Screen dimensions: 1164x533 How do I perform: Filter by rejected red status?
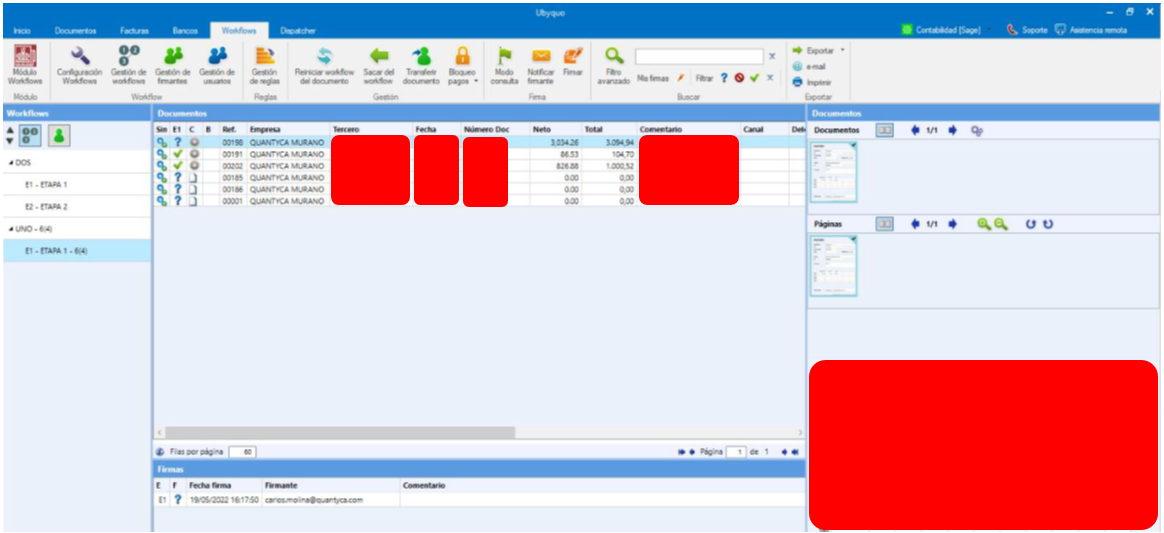[x=739, y=77]
